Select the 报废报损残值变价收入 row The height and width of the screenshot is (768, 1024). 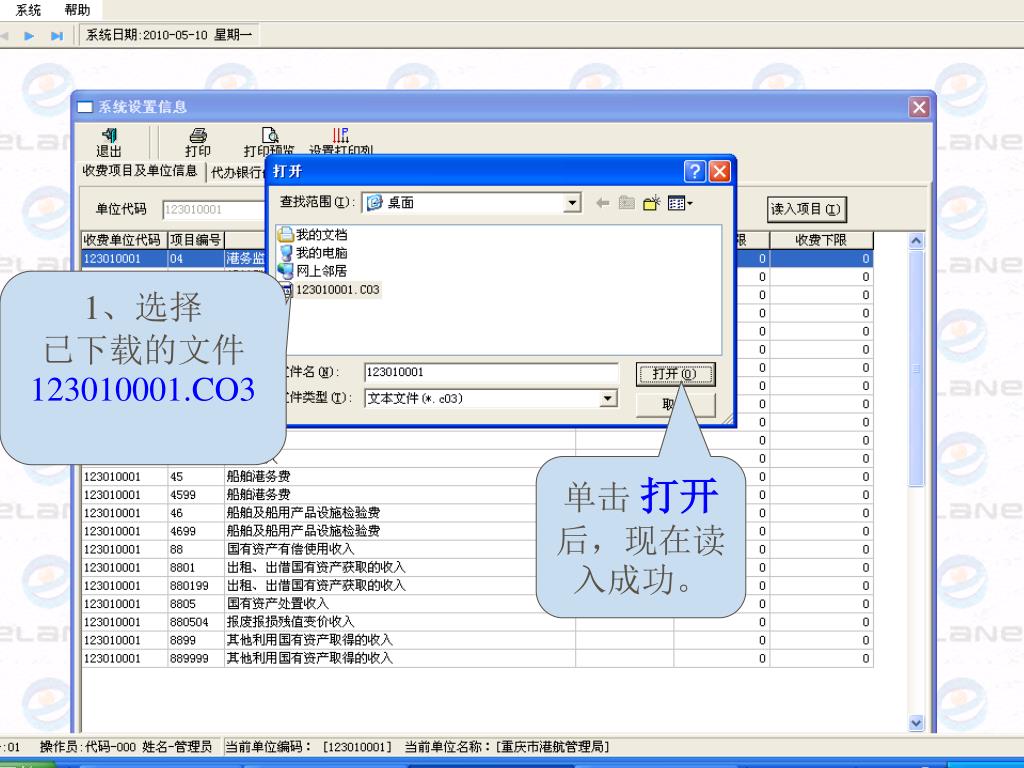click(x=477, y=622)
